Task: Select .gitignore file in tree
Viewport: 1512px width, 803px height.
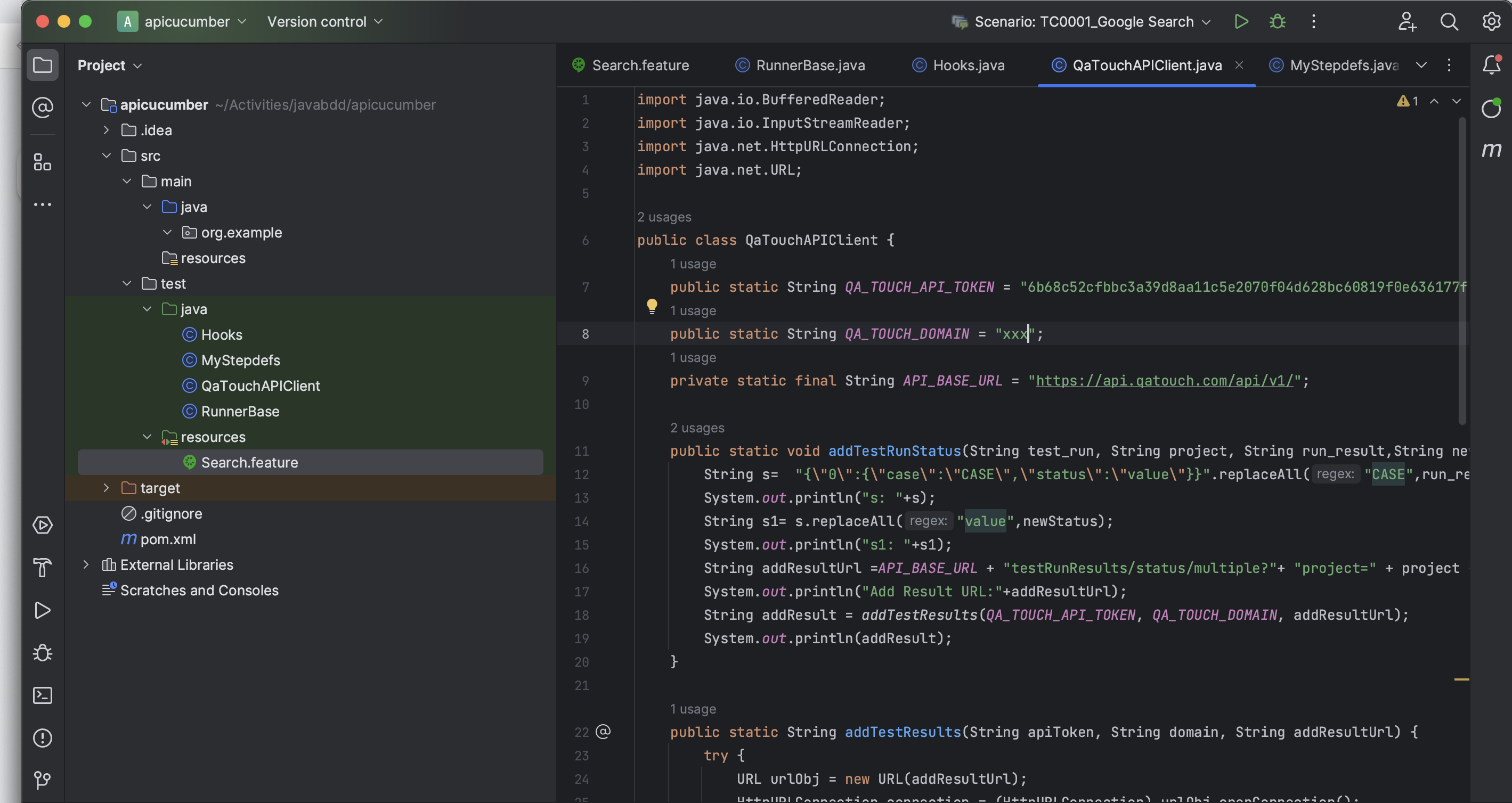Action: tap(161, 514)
